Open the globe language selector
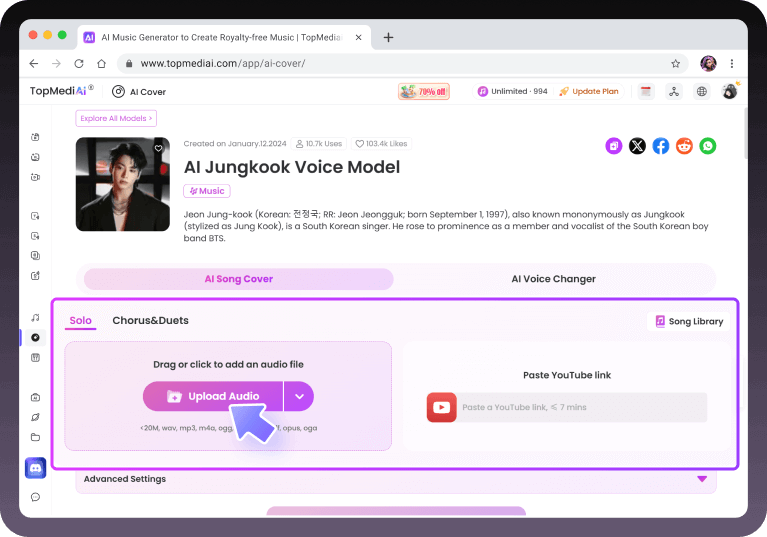This screenshot has width=767, height=537. [x=701, y=91]
